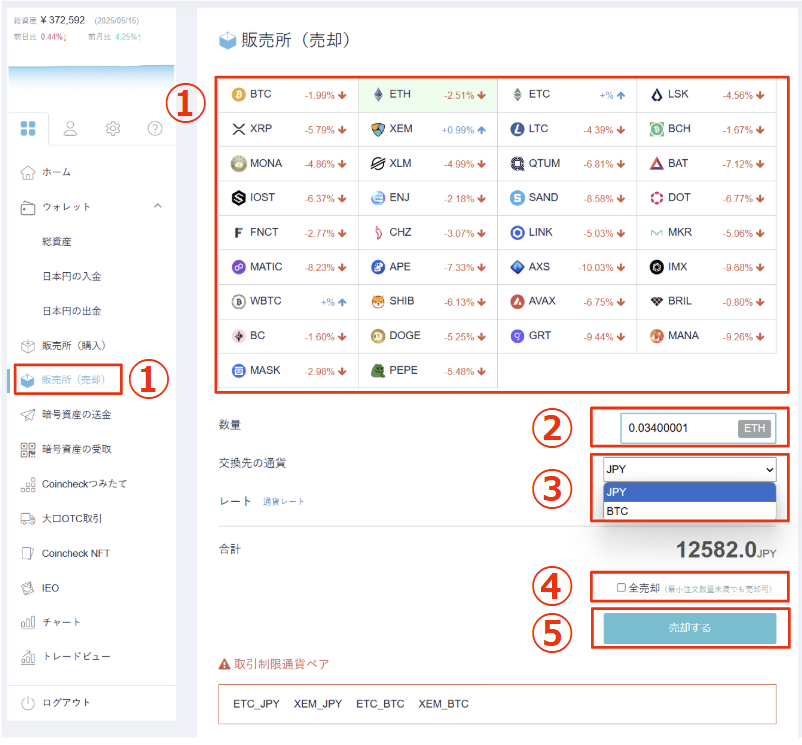Select the ENJ coin tile
The image size is (802, 745).
tap(428, 198)
